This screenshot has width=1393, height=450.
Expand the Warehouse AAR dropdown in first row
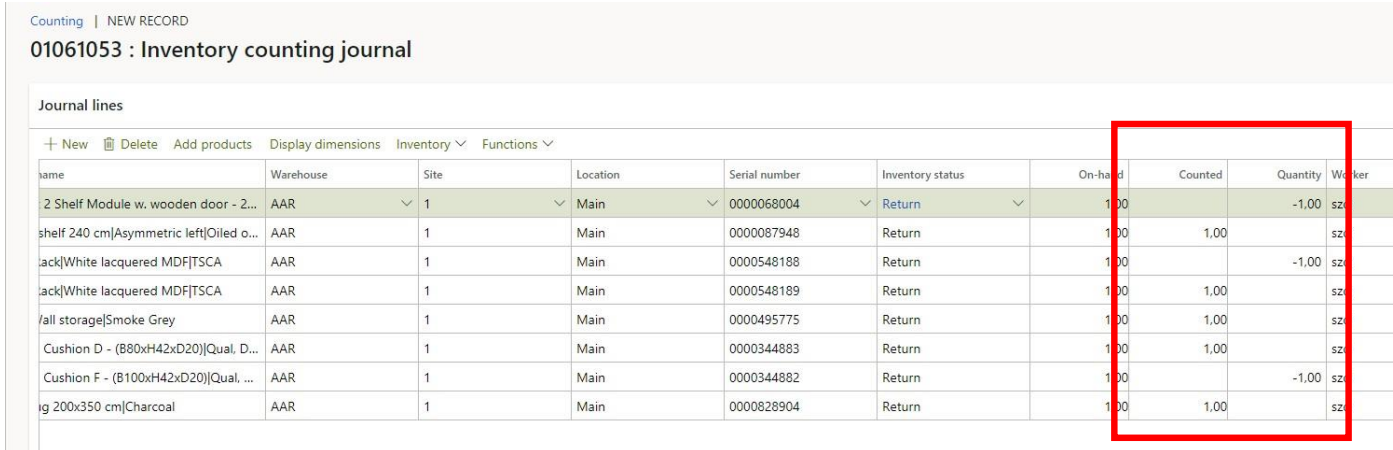(406, 204)
